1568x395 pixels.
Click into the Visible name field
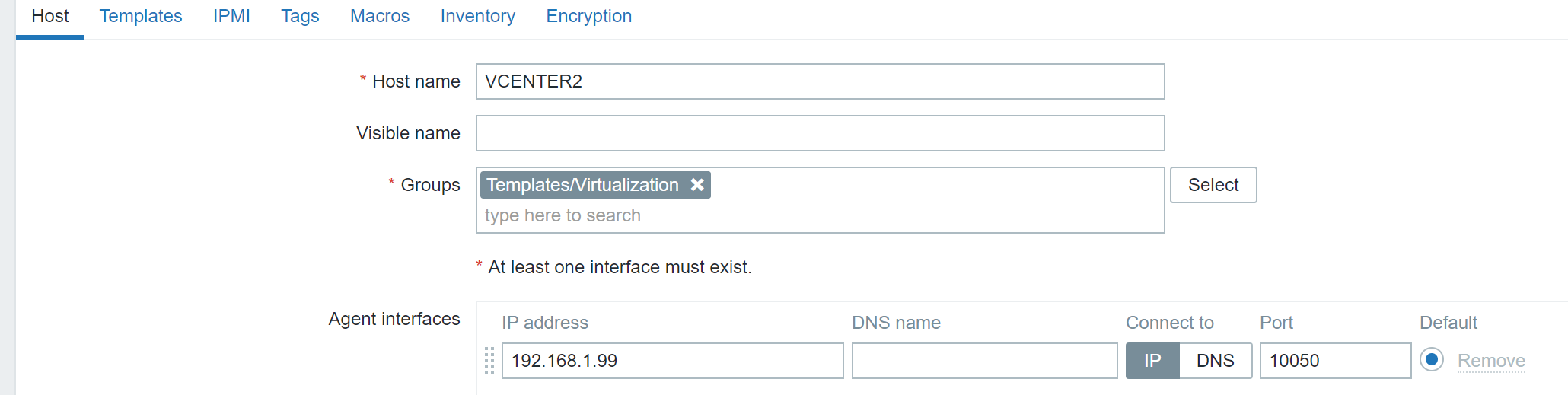pyautogui.click(x=820, y=133)
